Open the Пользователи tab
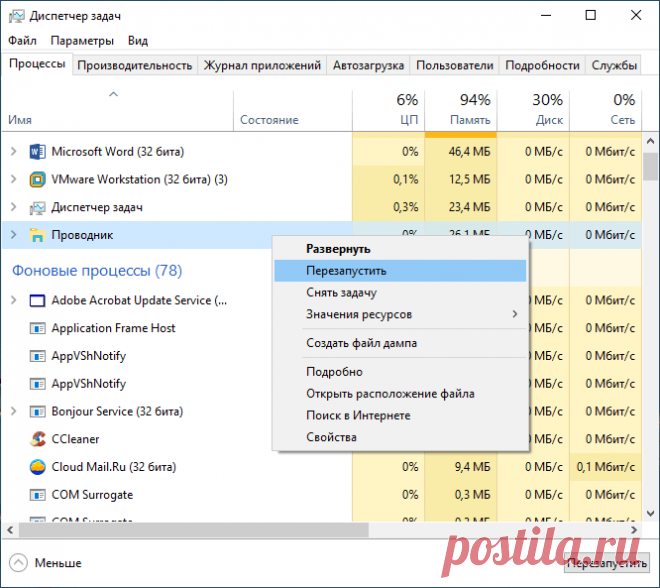This screenshot has width=660, height=588. [455, 65]
